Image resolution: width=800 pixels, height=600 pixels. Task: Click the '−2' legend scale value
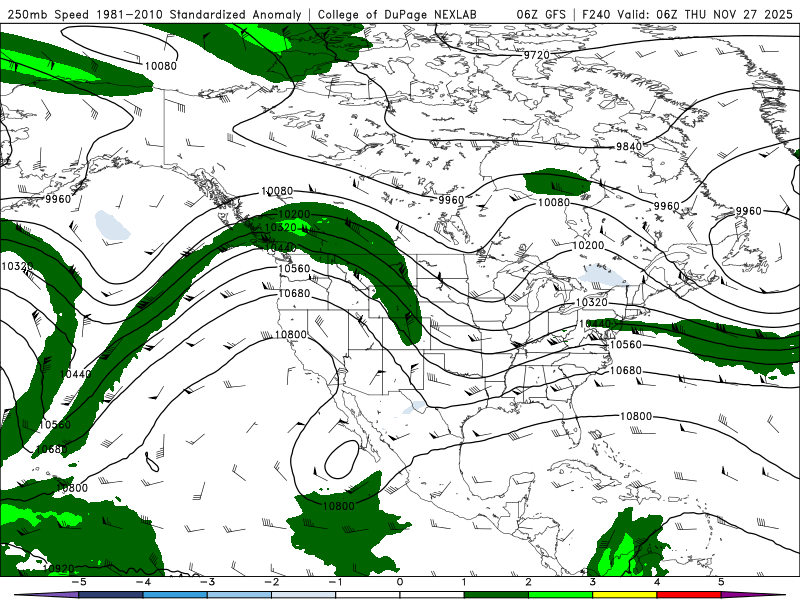[271, 582]
